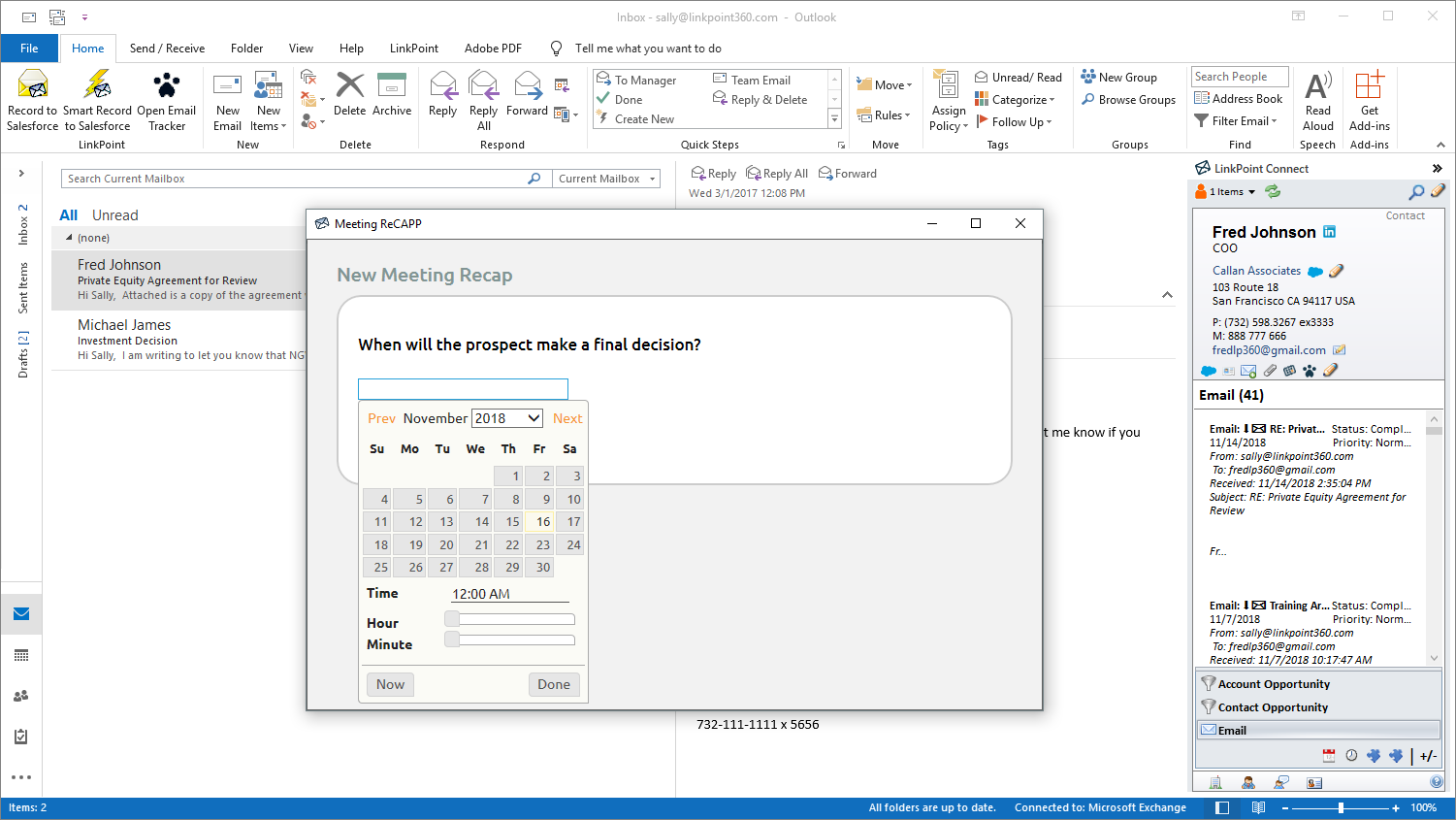Click Salesforce cloud icon beside Callan Associates
This screenshot has width=1456, height=820.
click(x=1315, y=272)
